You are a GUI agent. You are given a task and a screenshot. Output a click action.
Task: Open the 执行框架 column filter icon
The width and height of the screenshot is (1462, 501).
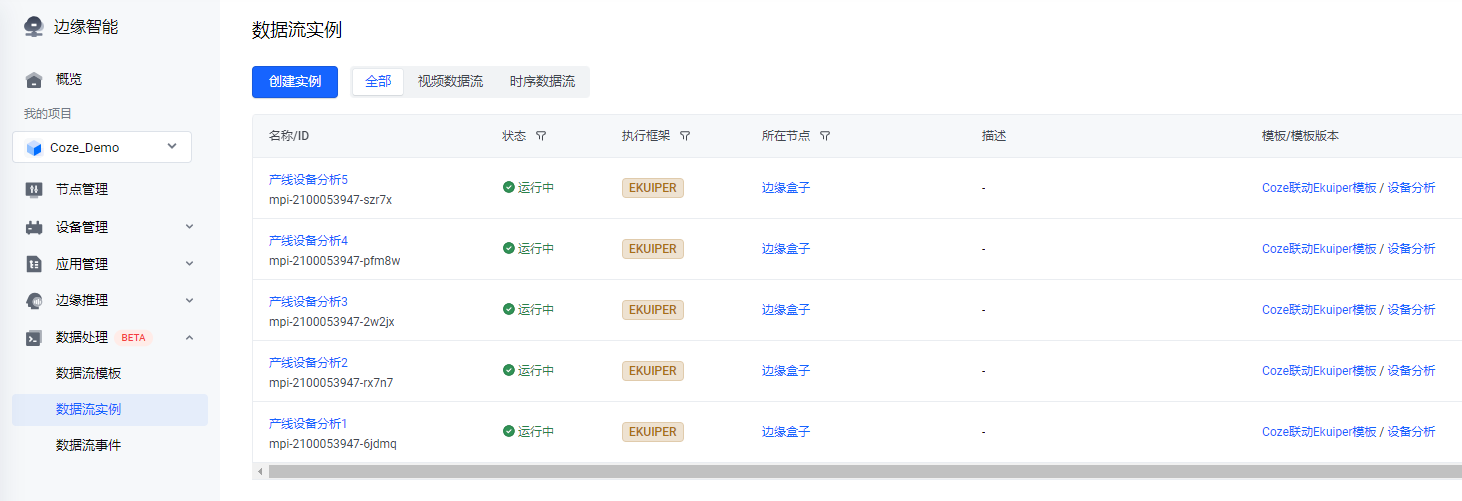685,136
